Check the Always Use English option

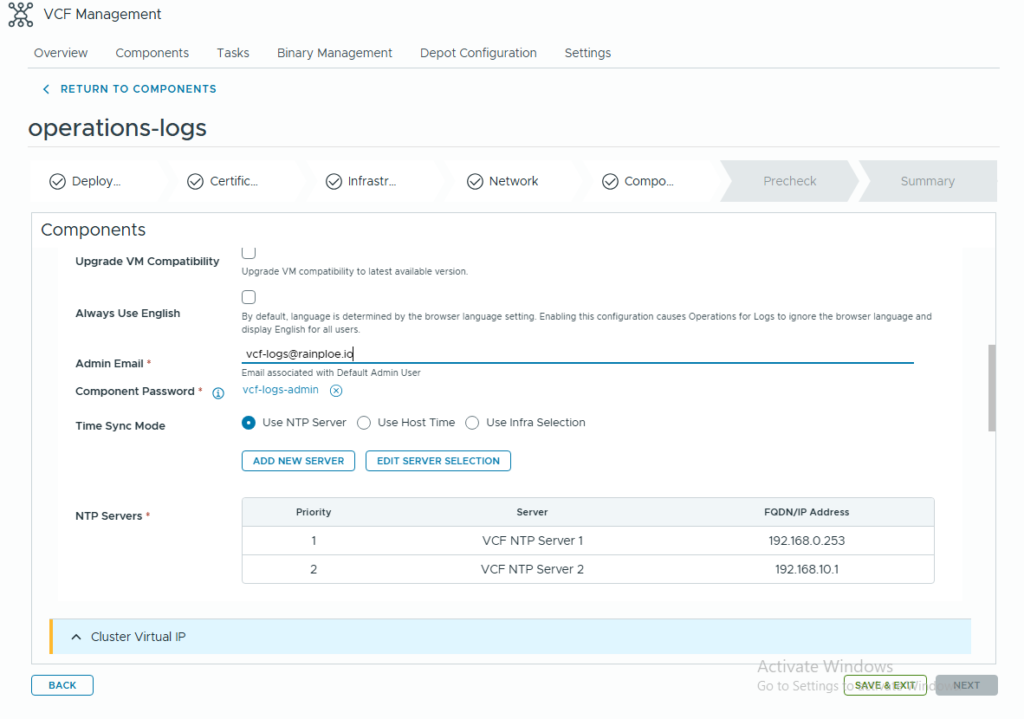click(249, 297)
